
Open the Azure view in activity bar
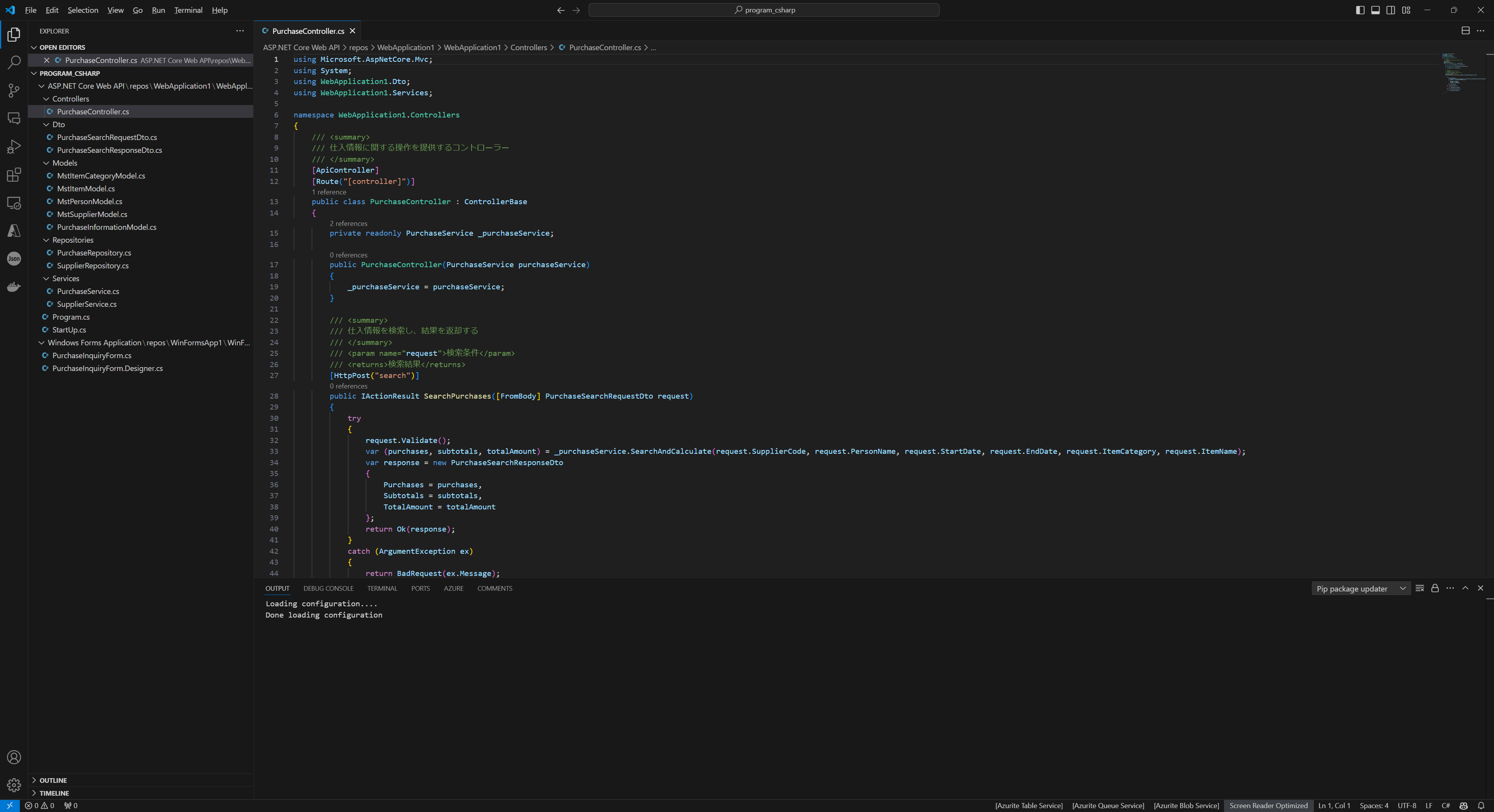(x=14, y=231)
